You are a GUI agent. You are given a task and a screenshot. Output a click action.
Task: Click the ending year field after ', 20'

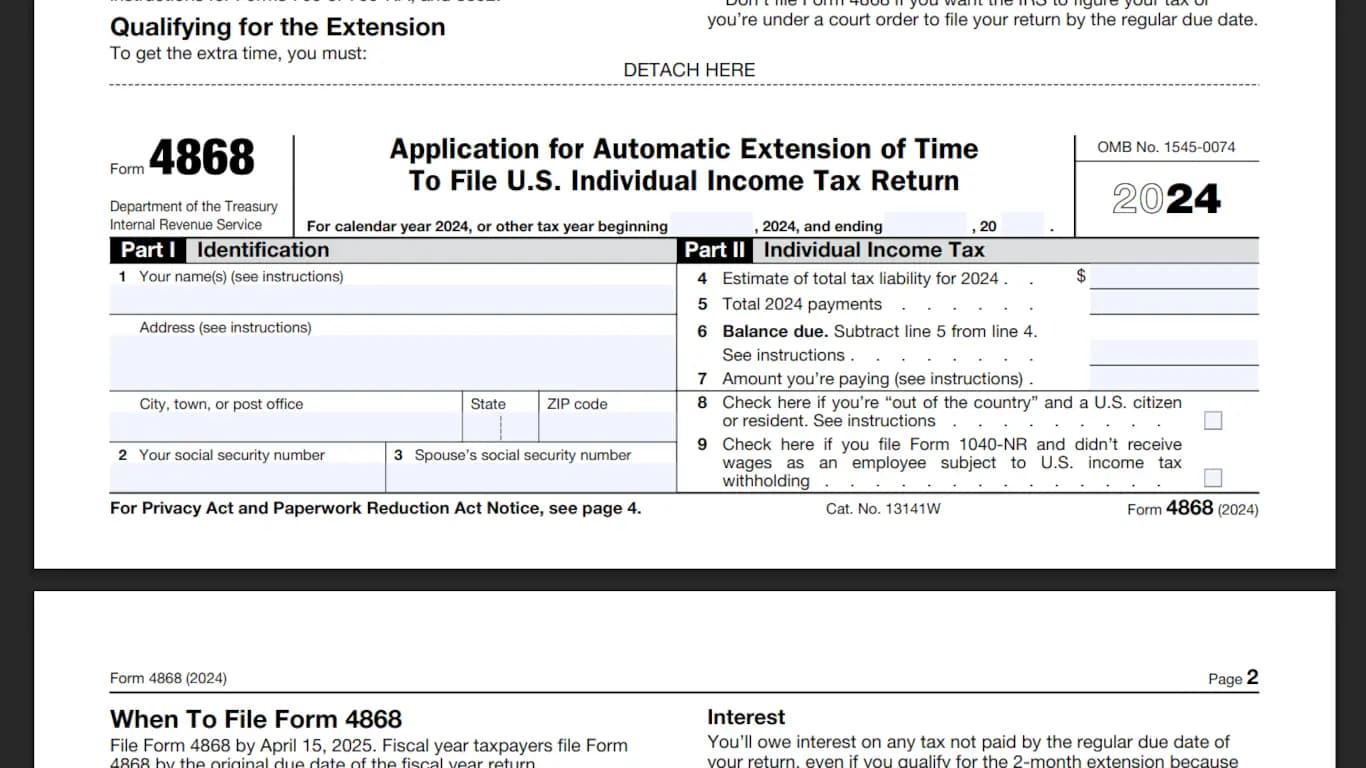(x=1022, y=225)
